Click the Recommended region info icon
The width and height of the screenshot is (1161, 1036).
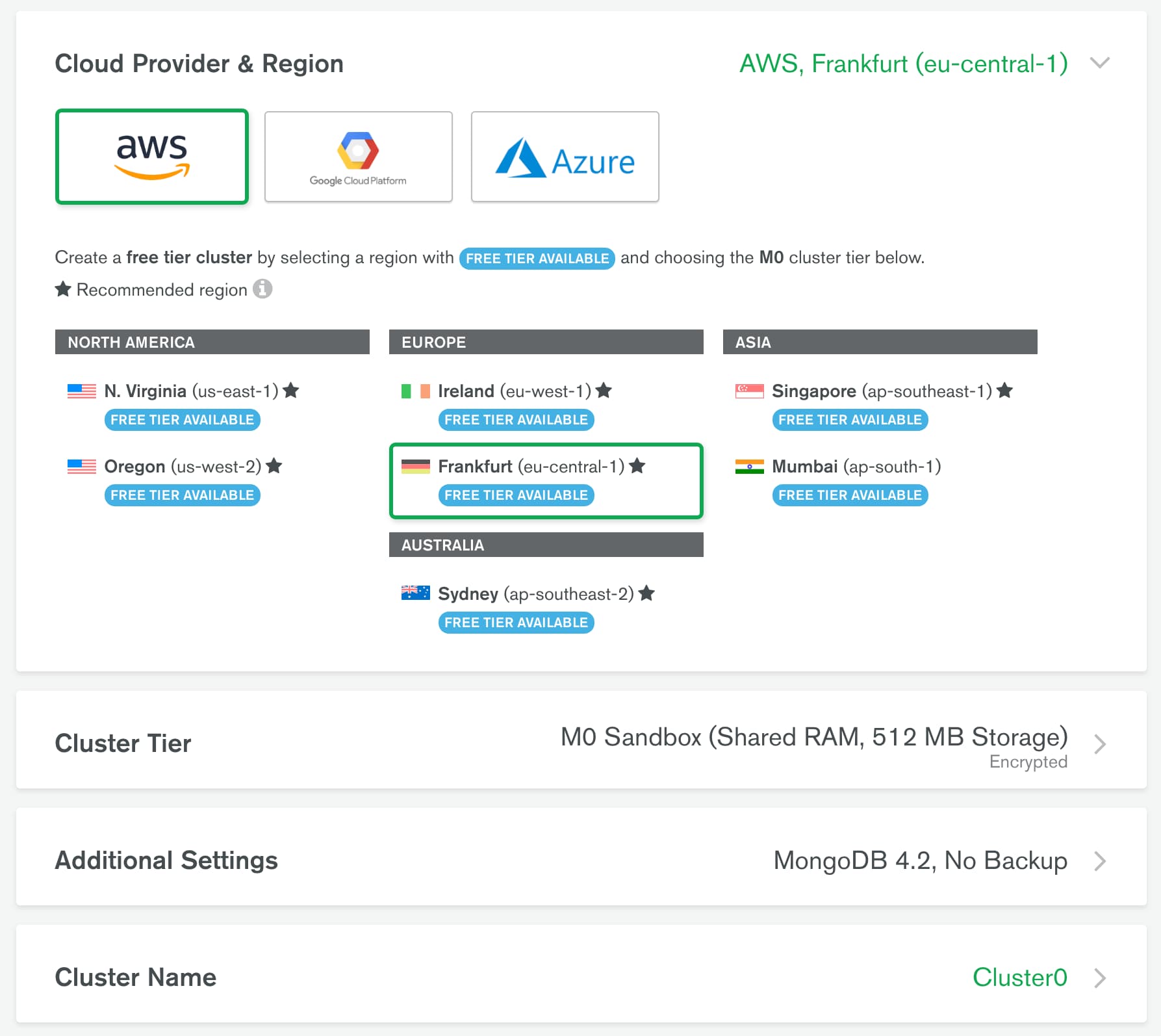click(x=262, y=289)
